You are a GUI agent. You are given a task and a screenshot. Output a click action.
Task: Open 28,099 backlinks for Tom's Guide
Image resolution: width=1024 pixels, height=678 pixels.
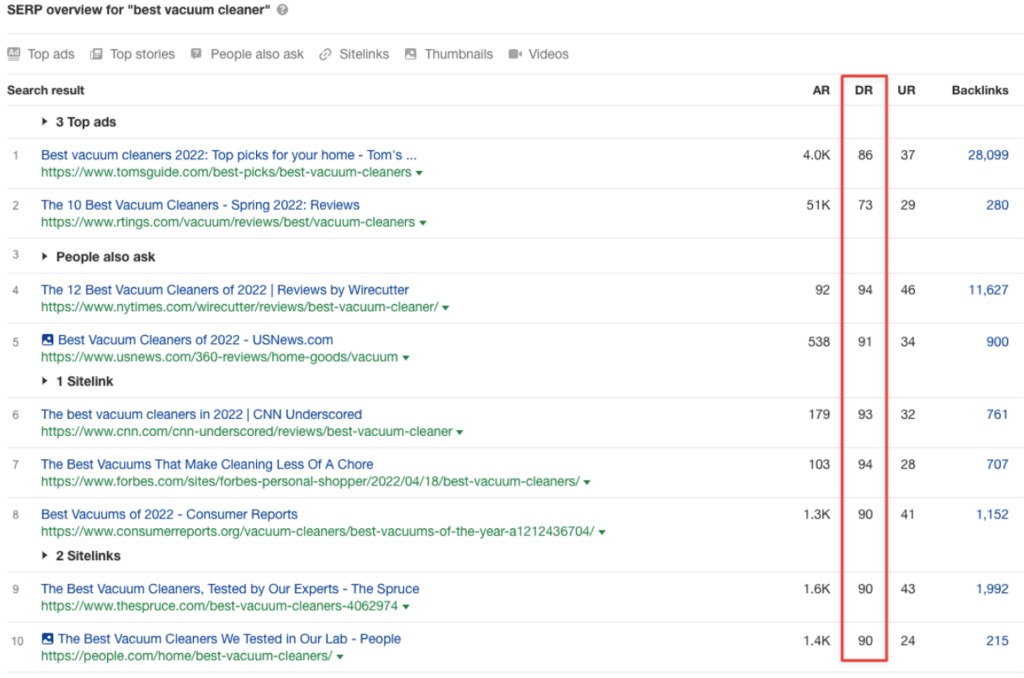pyautogui.click(x=988, y=155)
